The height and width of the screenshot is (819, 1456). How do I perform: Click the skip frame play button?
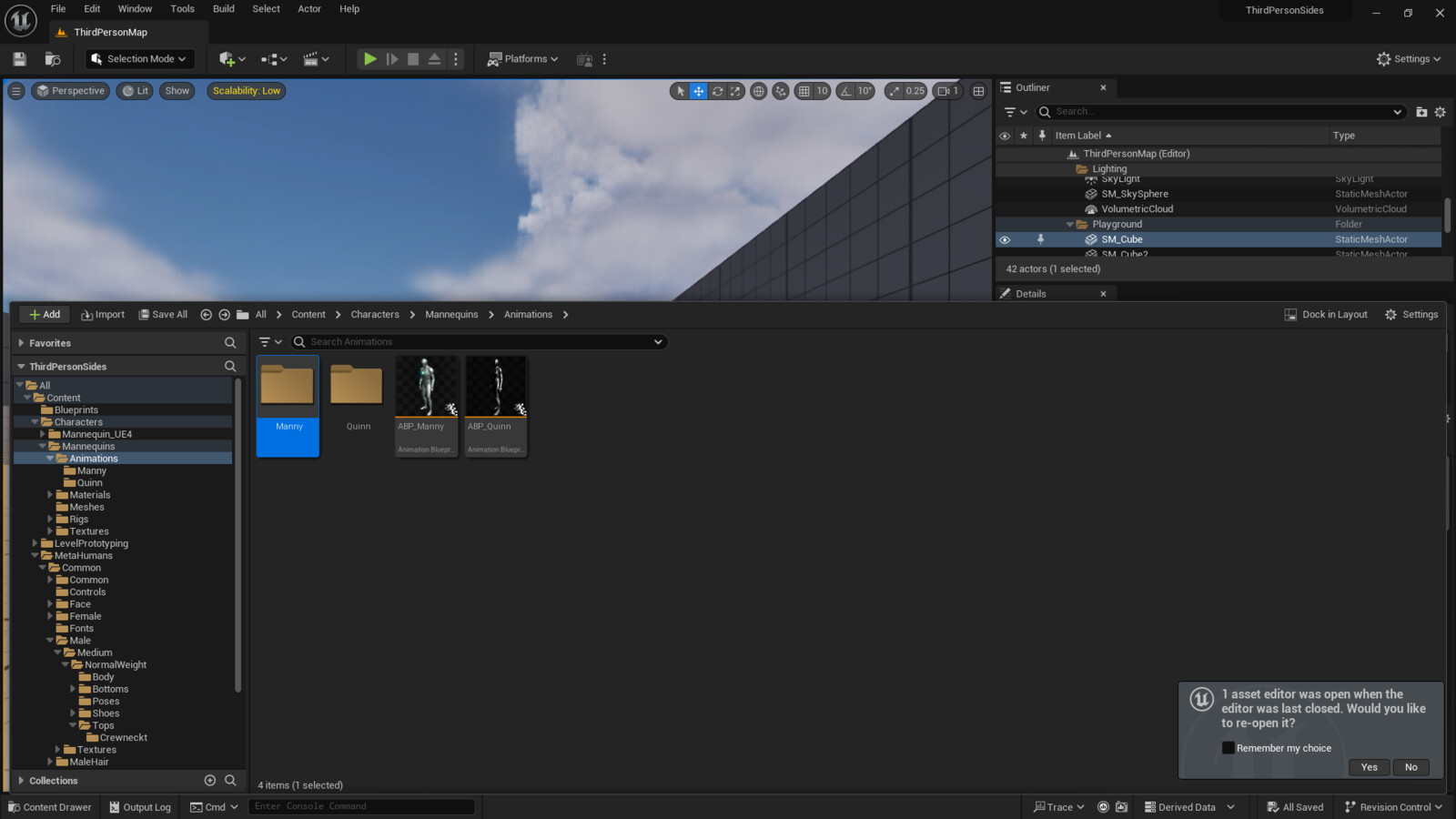pyautogui.click(x=392, y=59)
